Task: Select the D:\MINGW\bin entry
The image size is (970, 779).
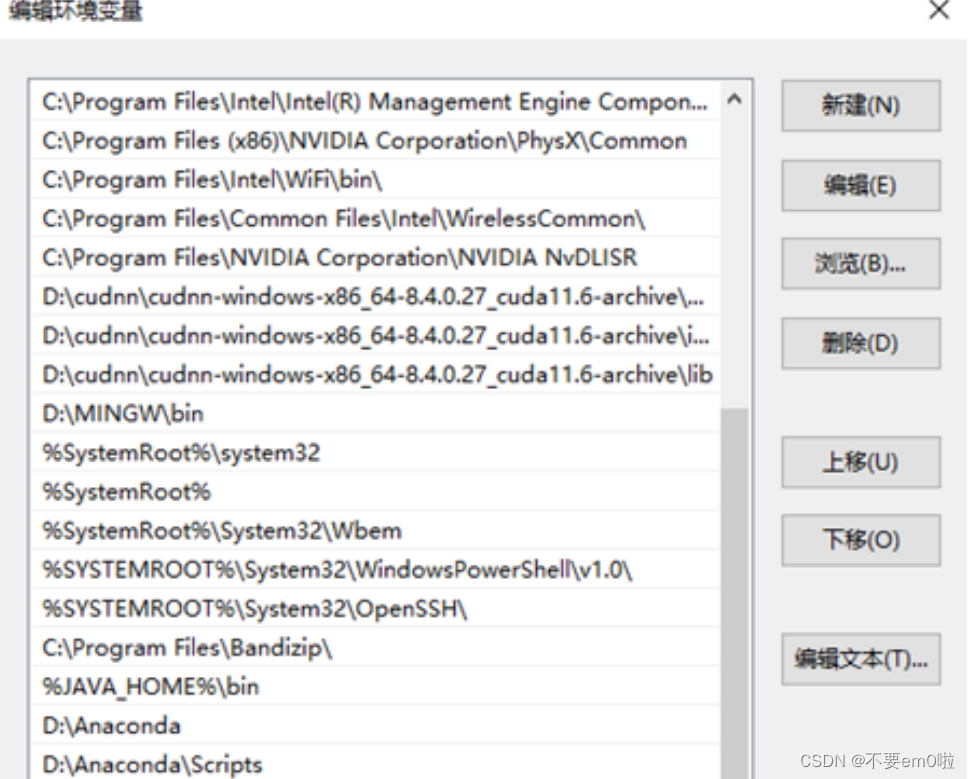Action: point(376,413)
